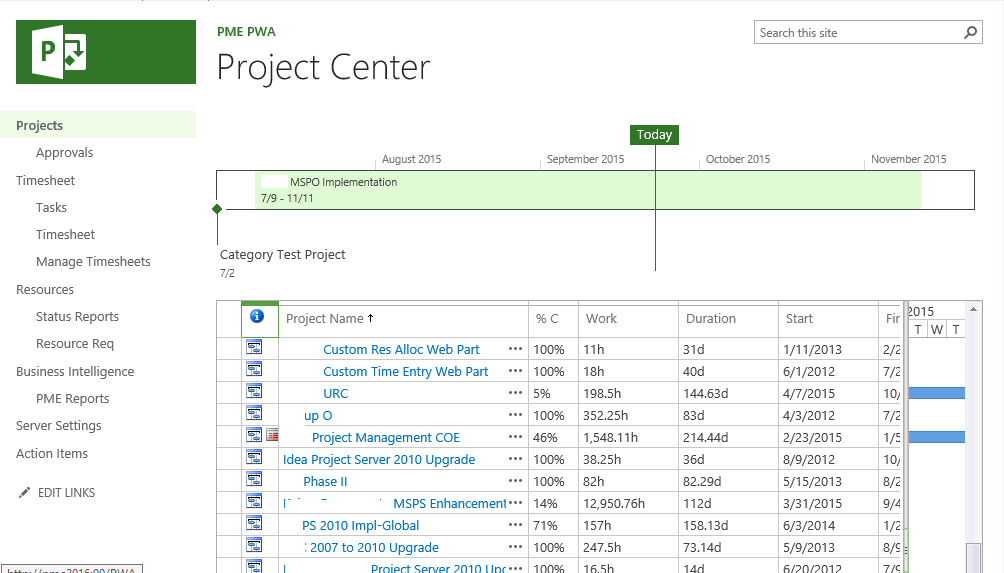Click the URC Gantt bar
1004x573 pixels.
click(x=937, y=393)
